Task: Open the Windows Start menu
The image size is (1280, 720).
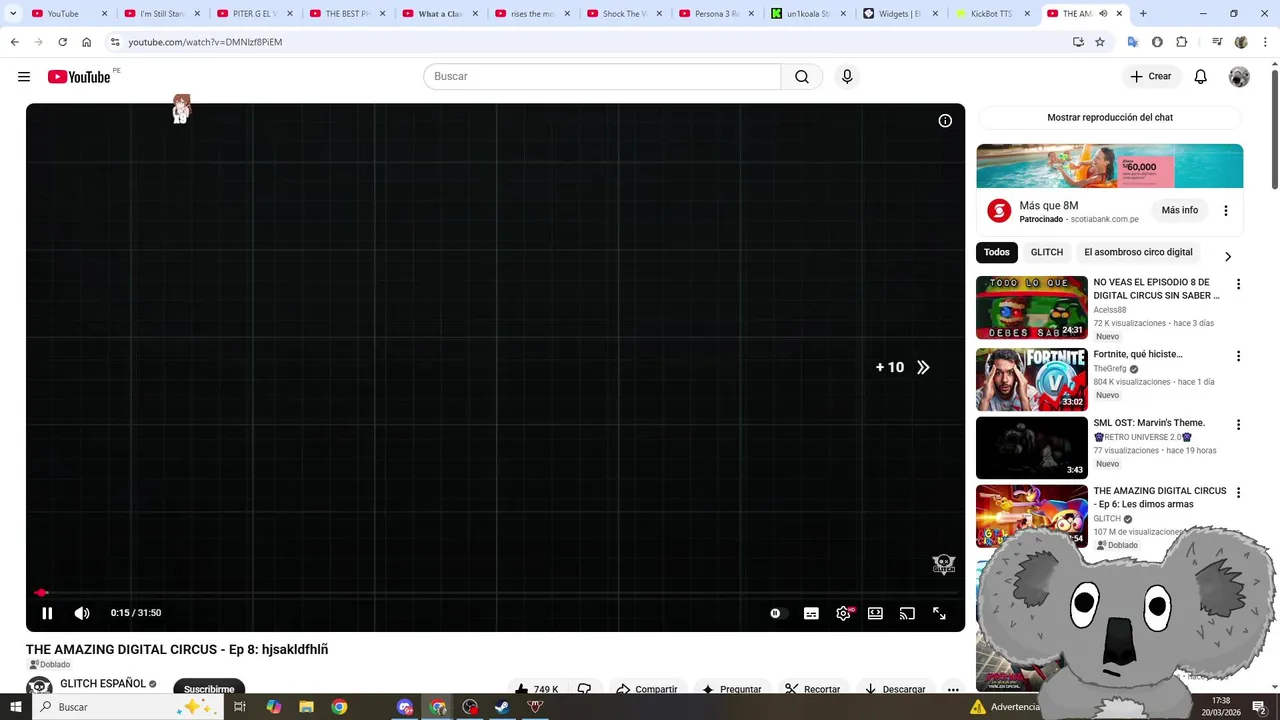Action: pyautogui.click(x=15, y=707)
